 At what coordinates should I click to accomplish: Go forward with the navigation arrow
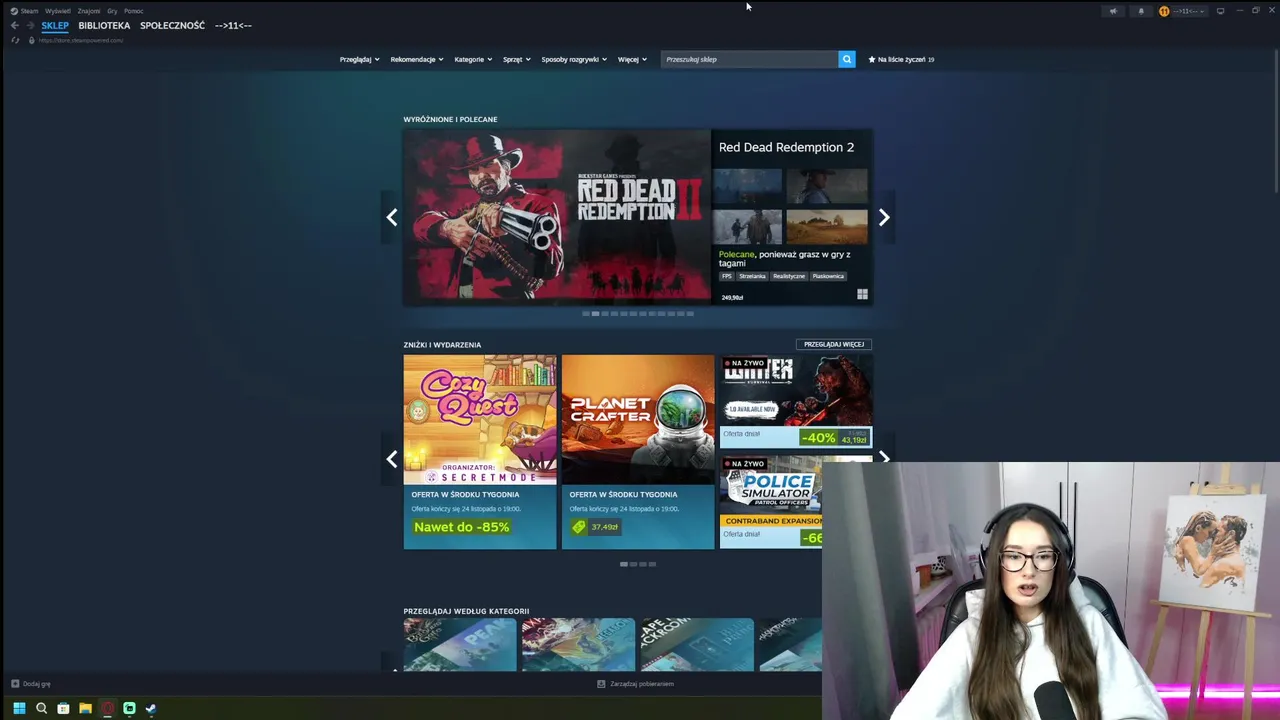pos(30,25)
